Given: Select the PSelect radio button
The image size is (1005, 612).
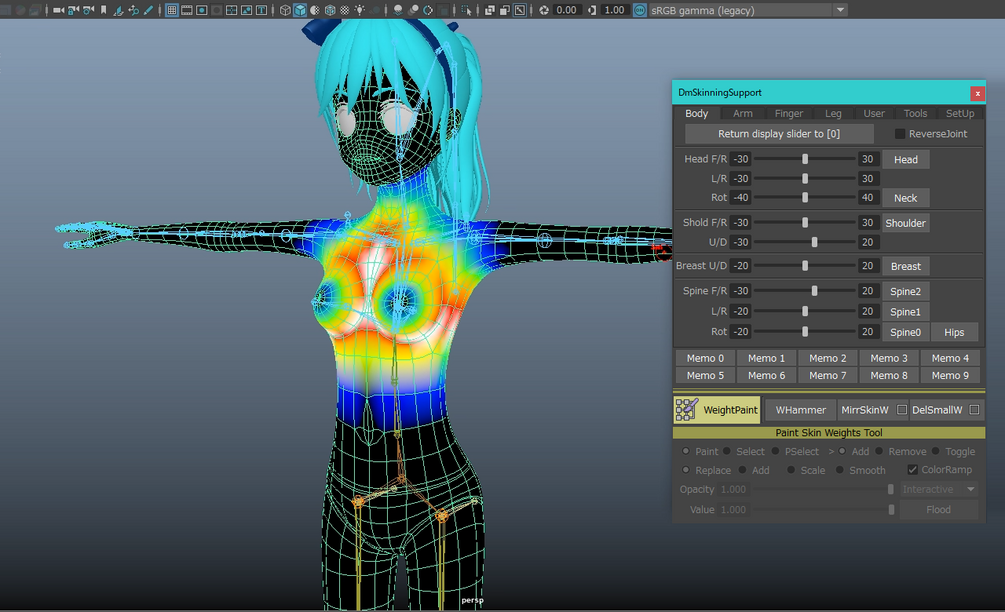Looking at the screenshot, I should click(x=776, y=451).
